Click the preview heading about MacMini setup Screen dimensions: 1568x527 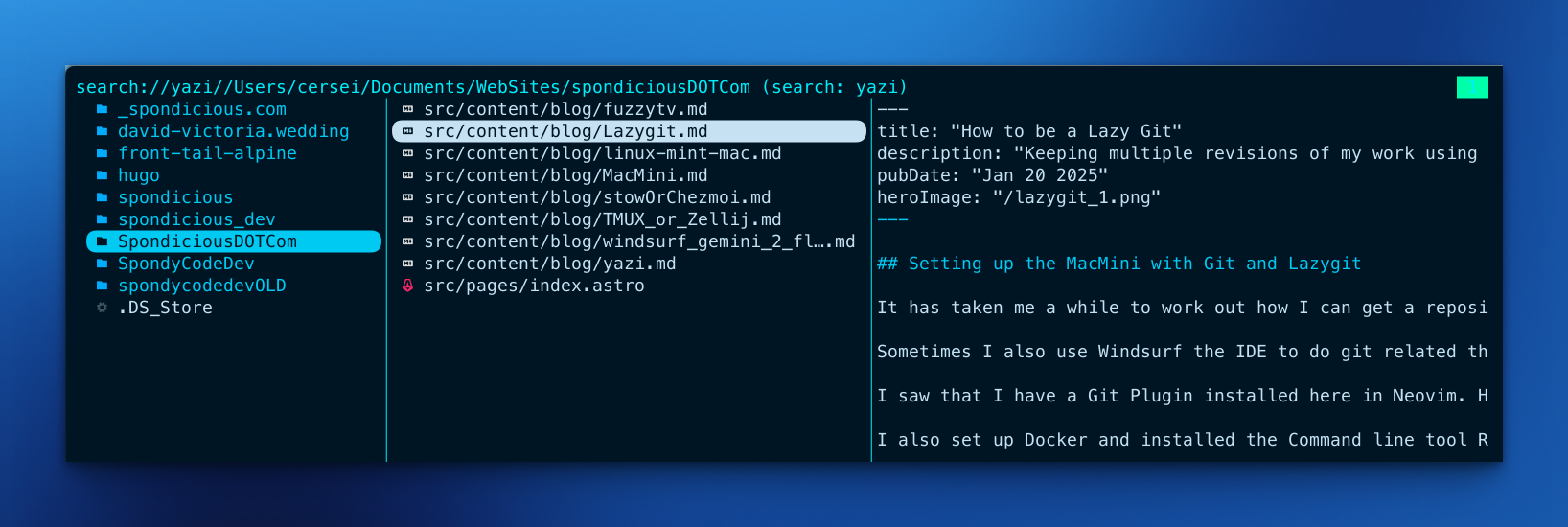click(x=1118, y=263)
